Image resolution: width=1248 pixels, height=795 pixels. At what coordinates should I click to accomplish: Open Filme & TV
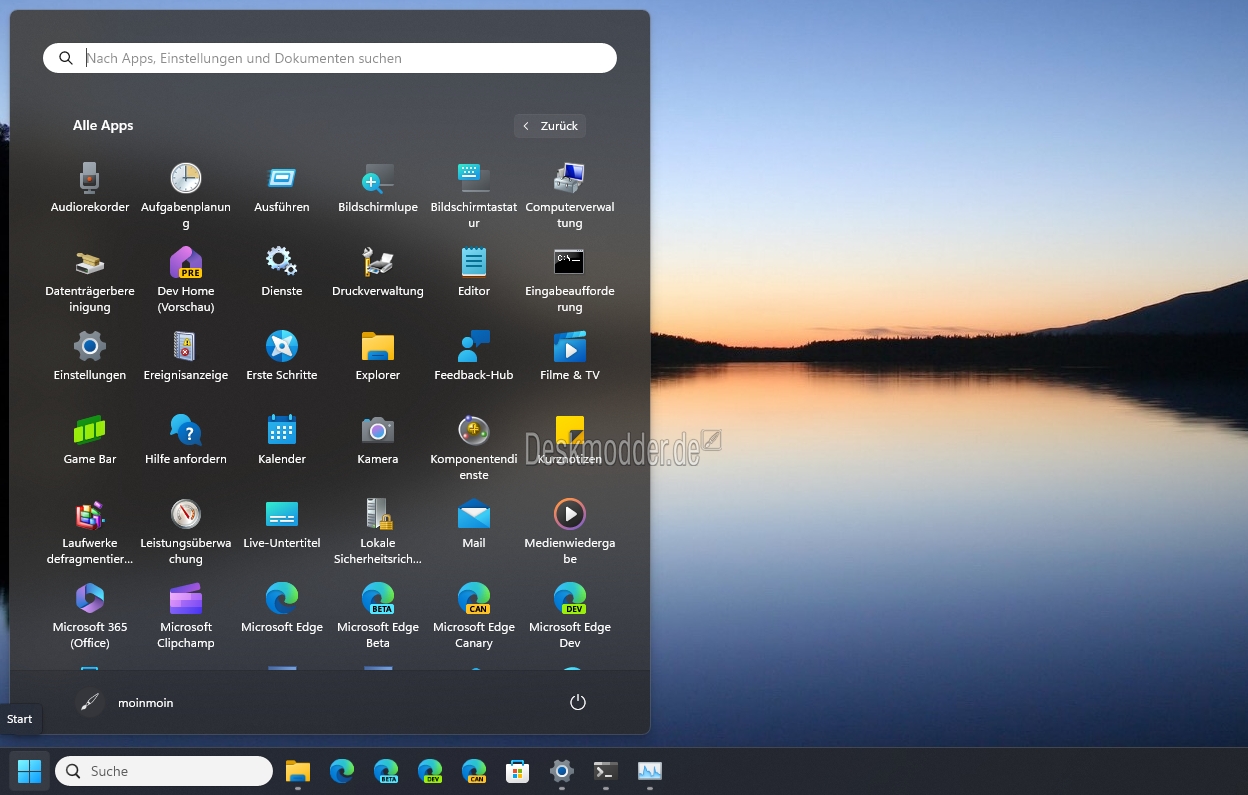(x=570, y=356)
